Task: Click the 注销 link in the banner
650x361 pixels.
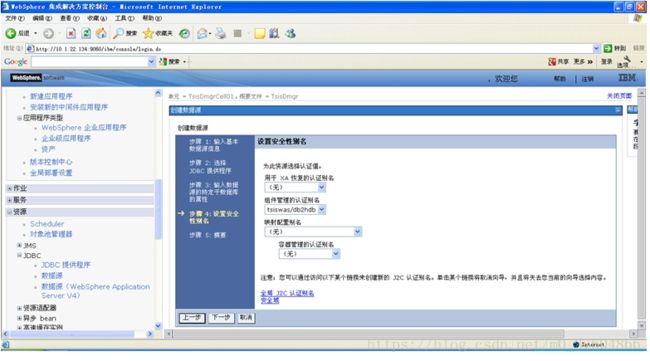Action: pyautogui.click(x=587, y=79)
